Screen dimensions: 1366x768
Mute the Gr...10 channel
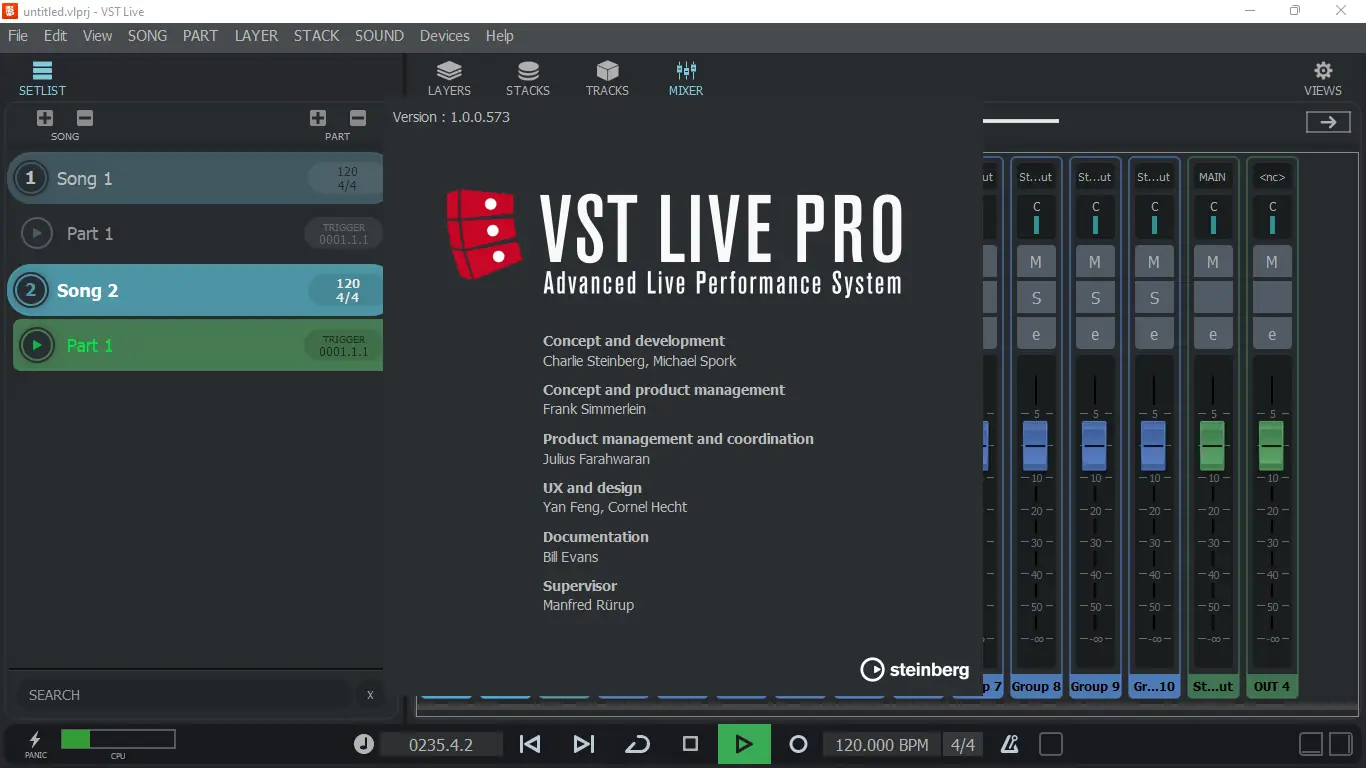[x=1154, y=262]
